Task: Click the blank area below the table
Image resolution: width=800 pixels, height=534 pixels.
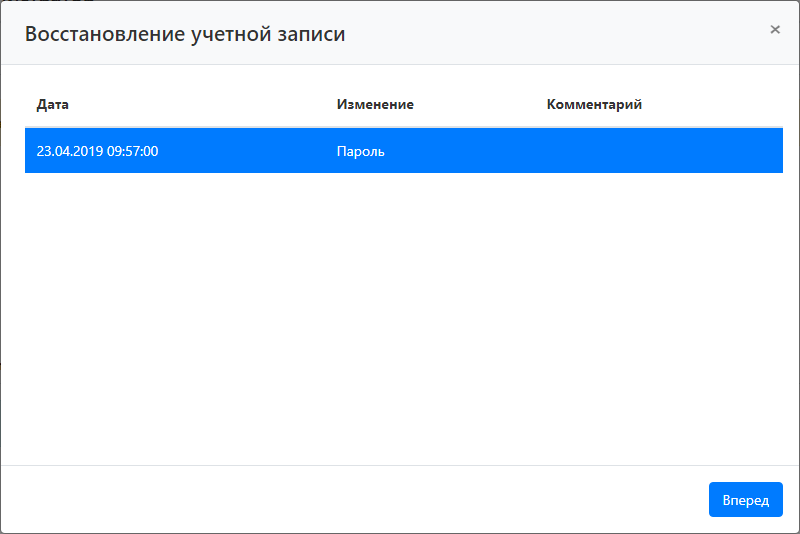Action: click(400, 320)
